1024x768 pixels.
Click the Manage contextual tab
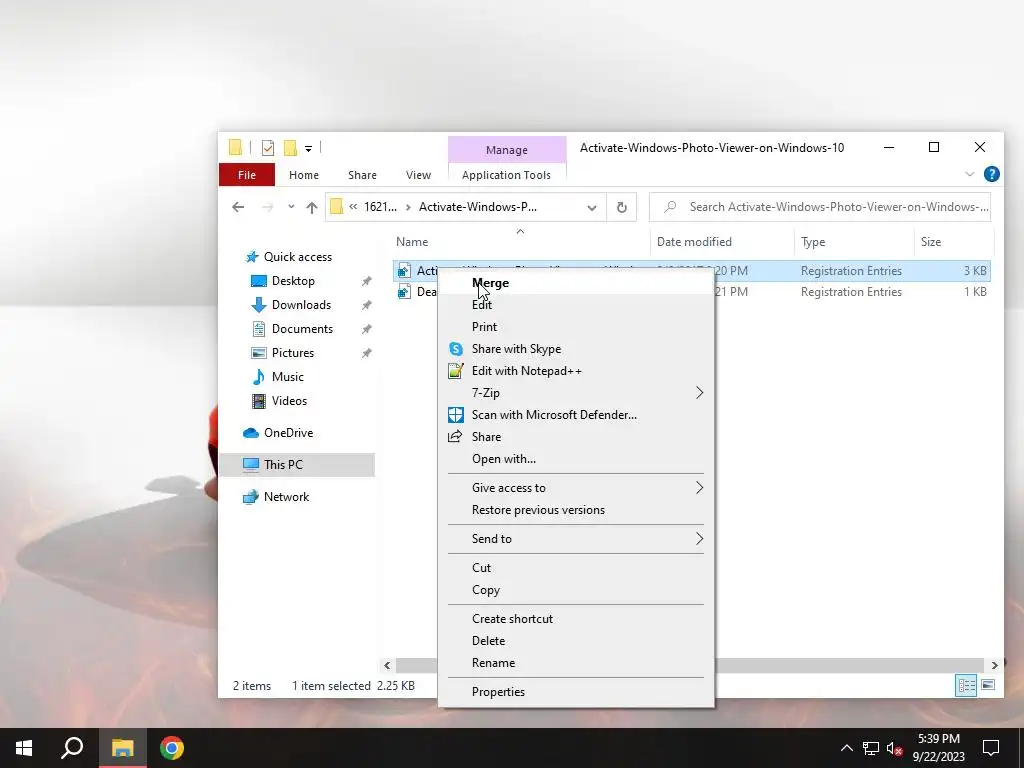(507, 150)
